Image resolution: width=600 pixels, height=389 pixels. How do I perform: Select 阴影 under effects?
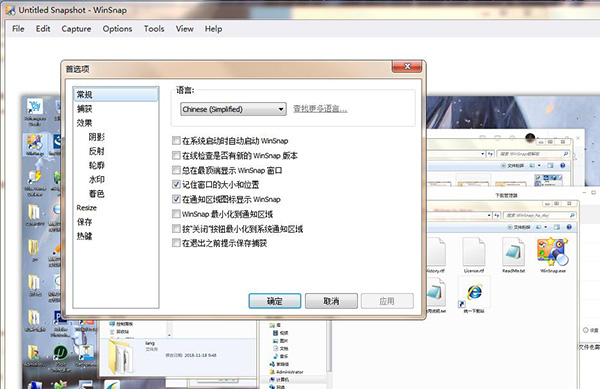[x=96, y=137]
